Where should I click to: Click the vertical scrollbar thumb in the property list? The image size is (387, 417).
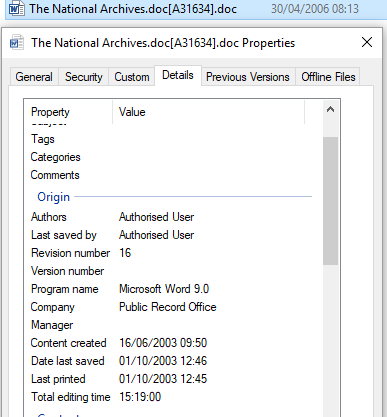(330, 201)
